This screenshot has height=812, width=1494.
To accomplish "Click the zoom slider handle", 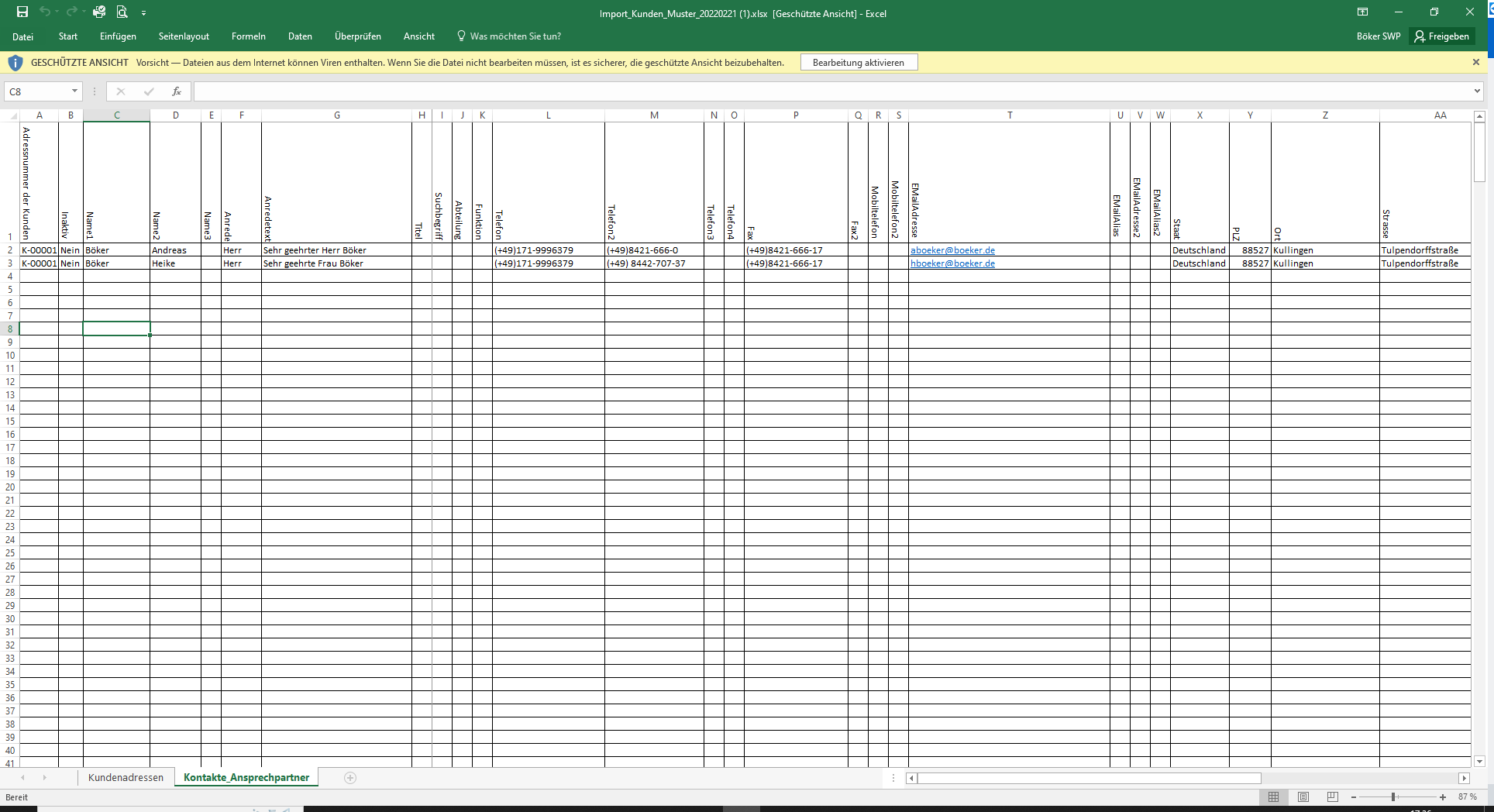I will pos(1393,797).
